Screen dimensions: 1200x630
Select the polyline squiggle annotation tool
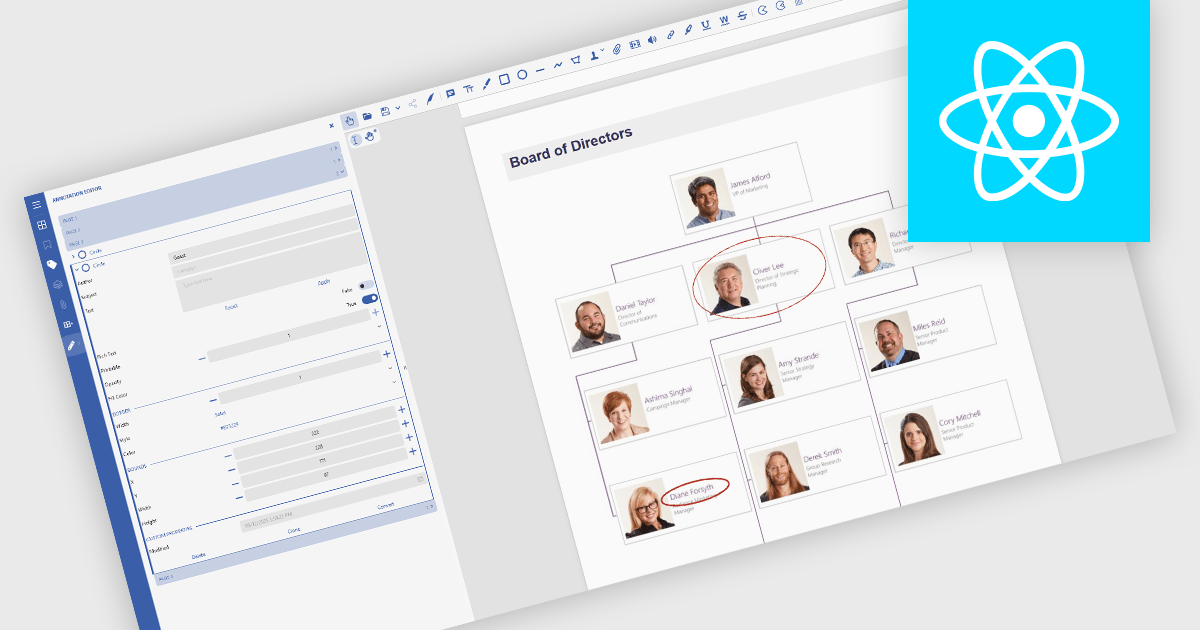pyautogui.click(x=558, y=65)
